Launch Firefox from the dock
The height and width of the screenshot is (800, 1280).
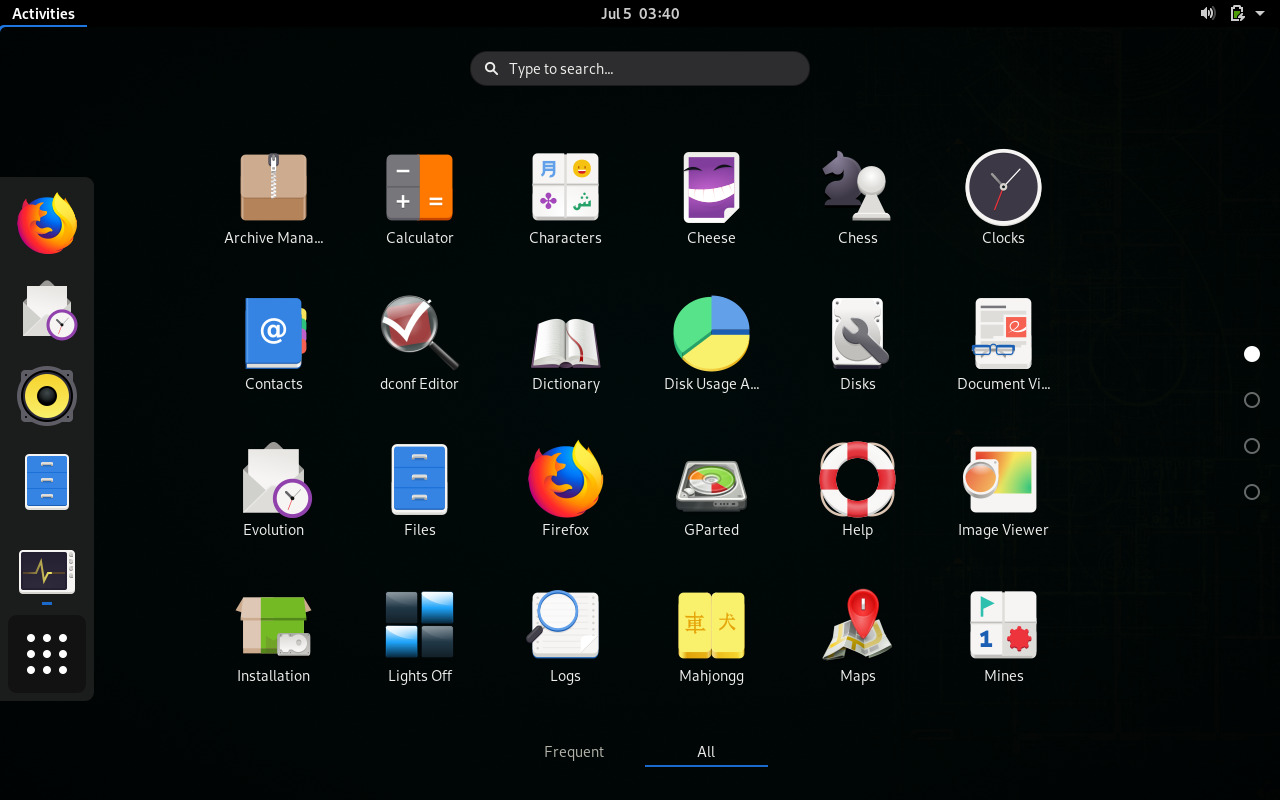click(46, 223)
